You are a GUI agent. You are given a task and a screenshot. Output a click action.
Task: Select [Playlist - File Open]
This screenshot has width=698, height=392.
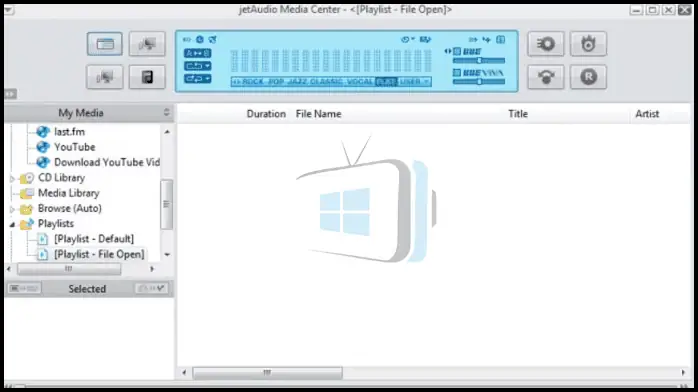[x=99, y=254]
